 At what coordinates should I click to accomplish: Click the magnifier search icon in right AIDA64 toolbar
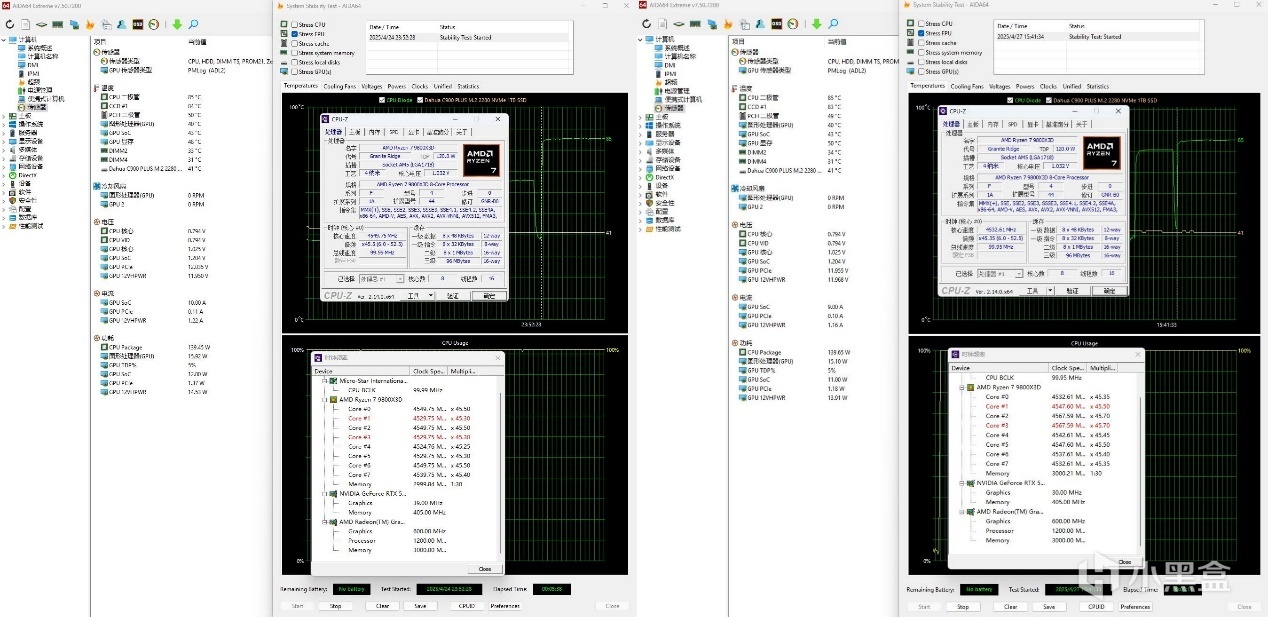832,24
